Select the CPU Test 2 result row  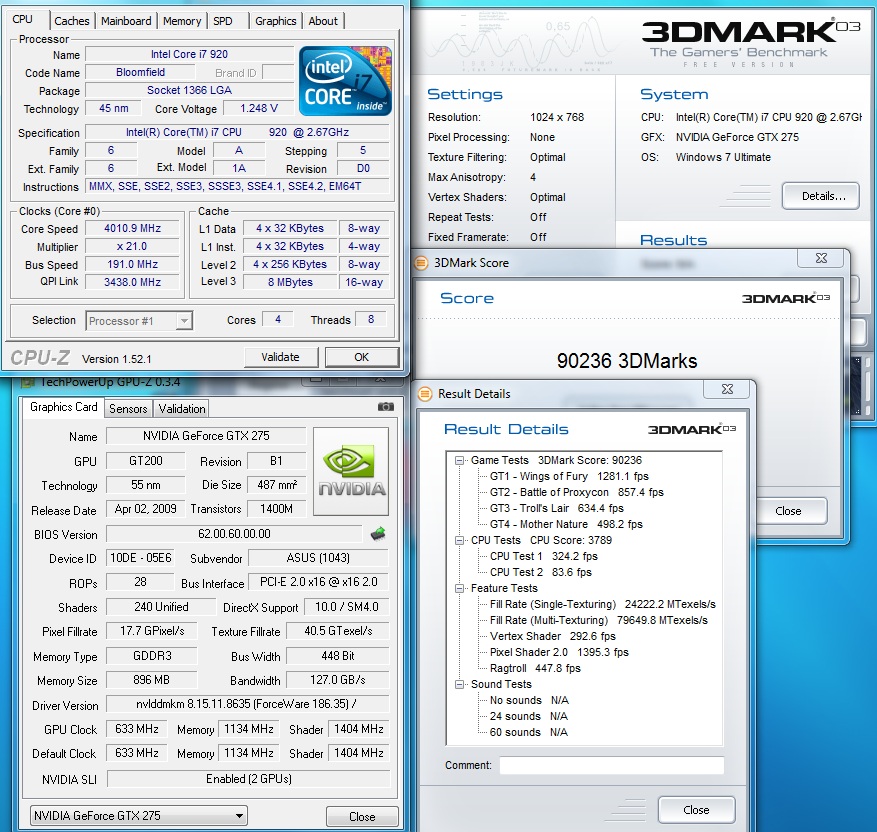(540, 573)
